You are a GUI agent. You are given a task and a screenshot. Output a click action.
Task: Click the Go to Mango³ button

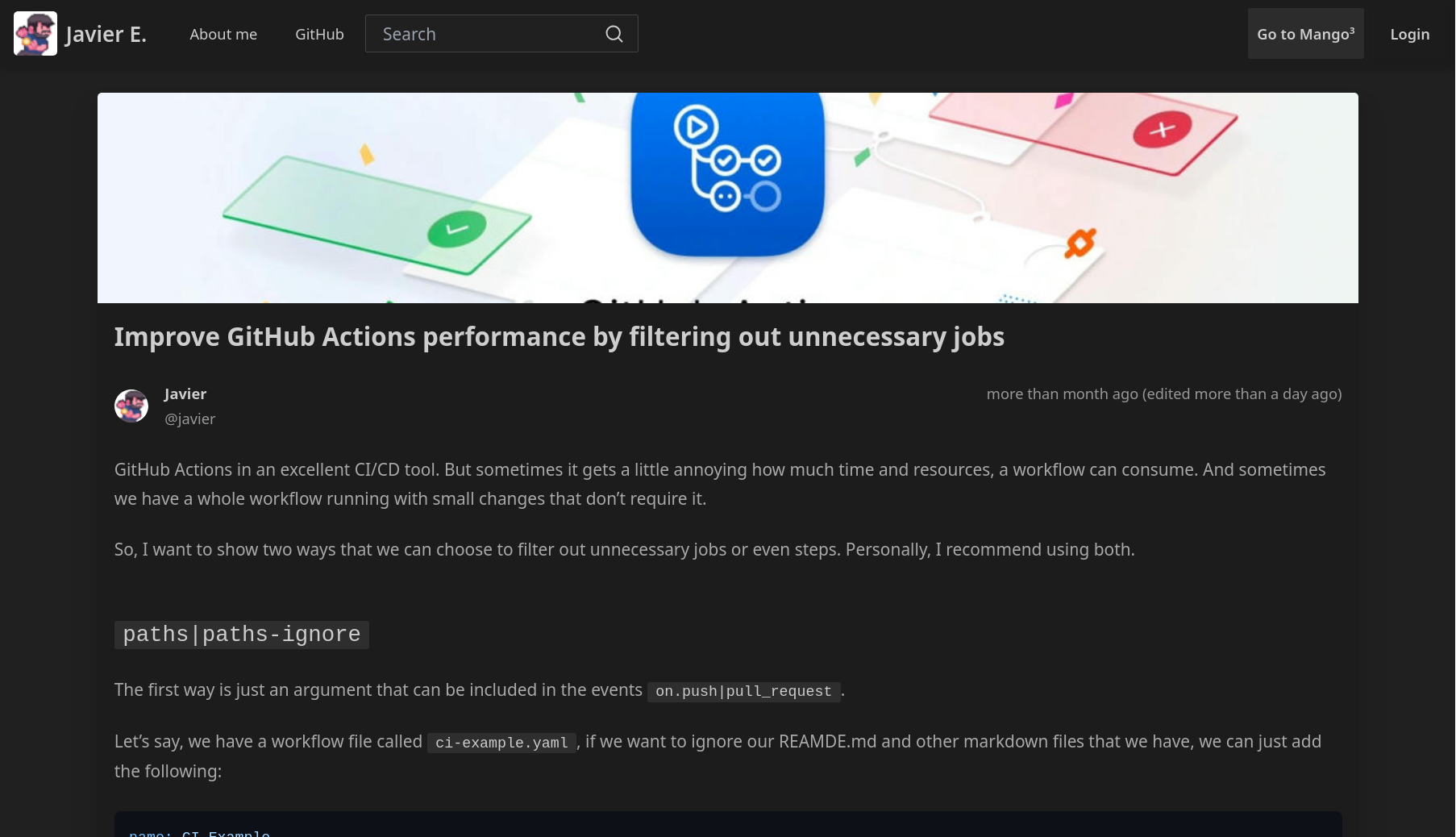point(1305,34)
